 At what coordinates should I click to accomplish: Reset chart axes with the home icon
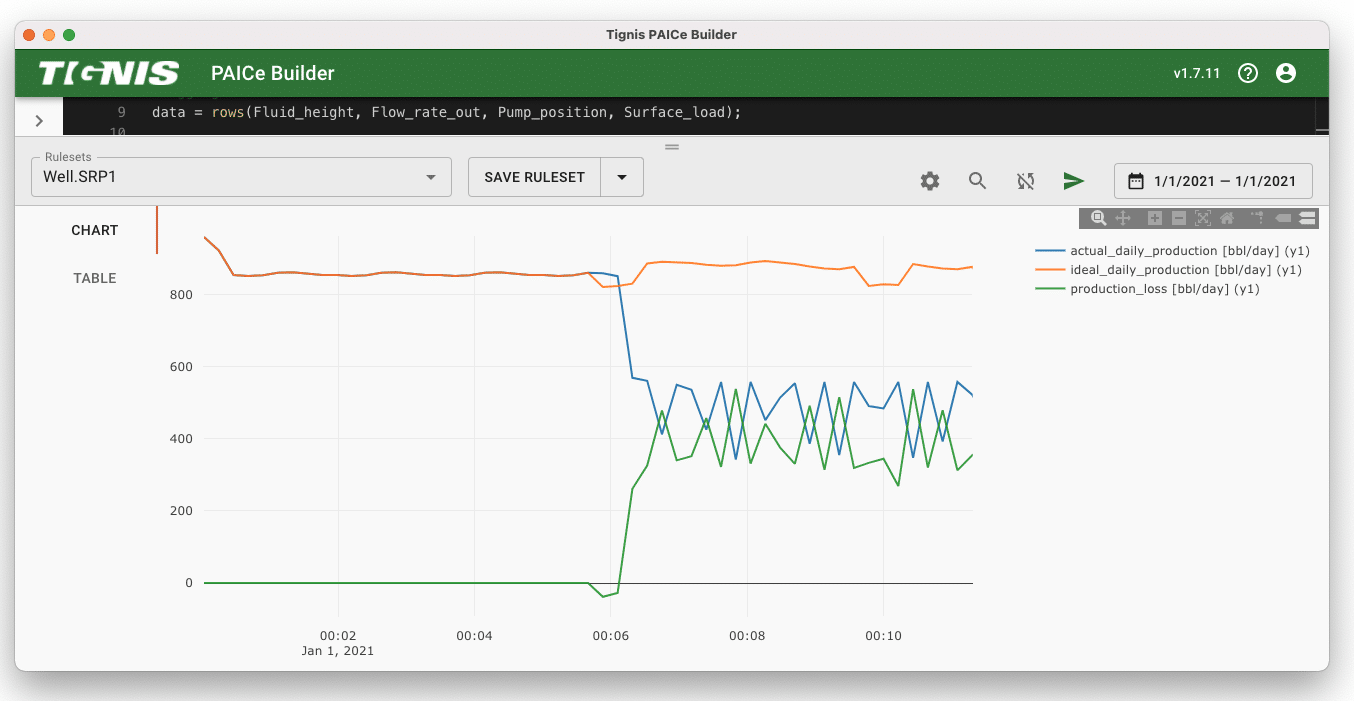pyautogui.click(x=1227, y=218)
